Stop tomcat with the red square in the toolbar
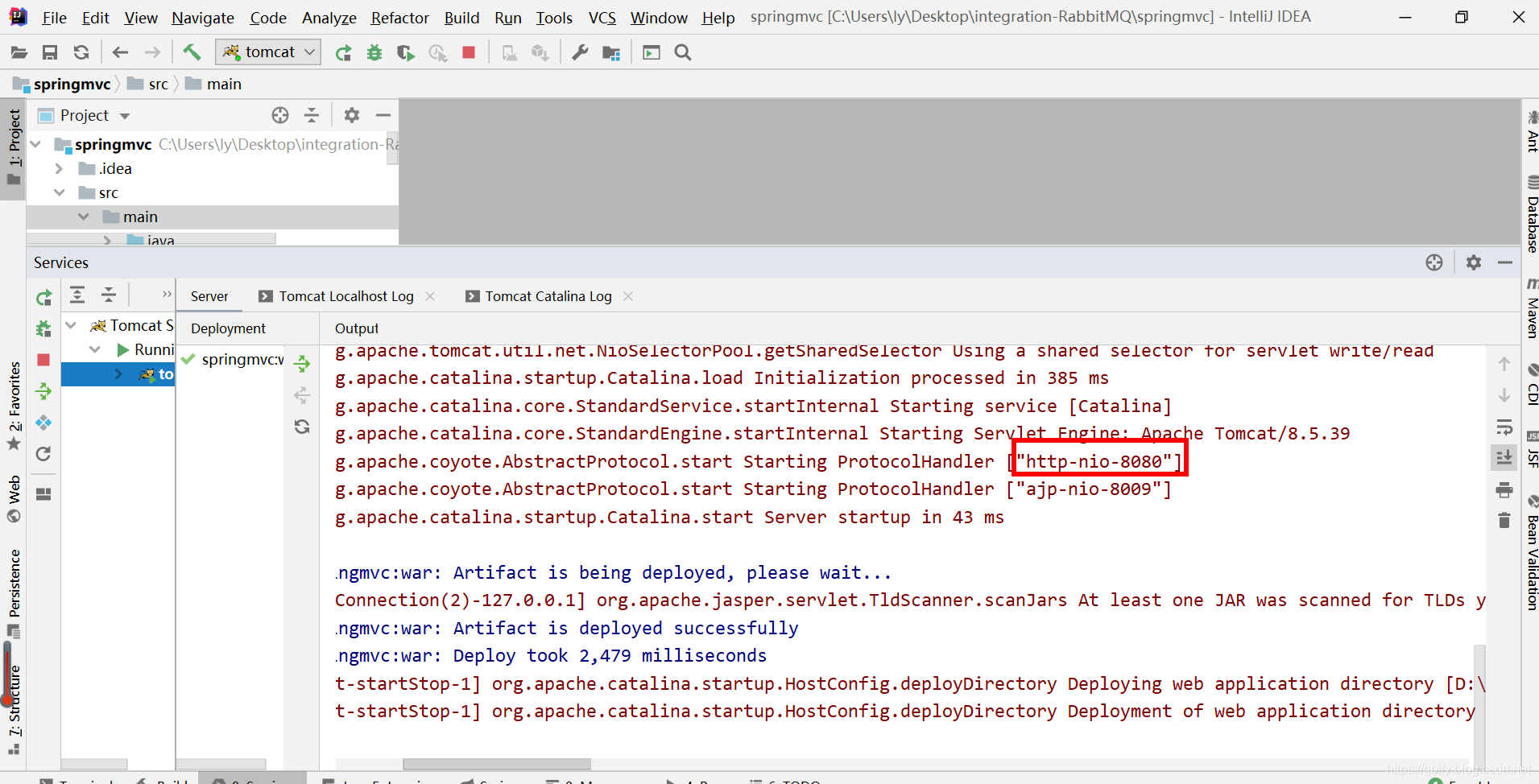1539x784 pixels. point(469,53)
